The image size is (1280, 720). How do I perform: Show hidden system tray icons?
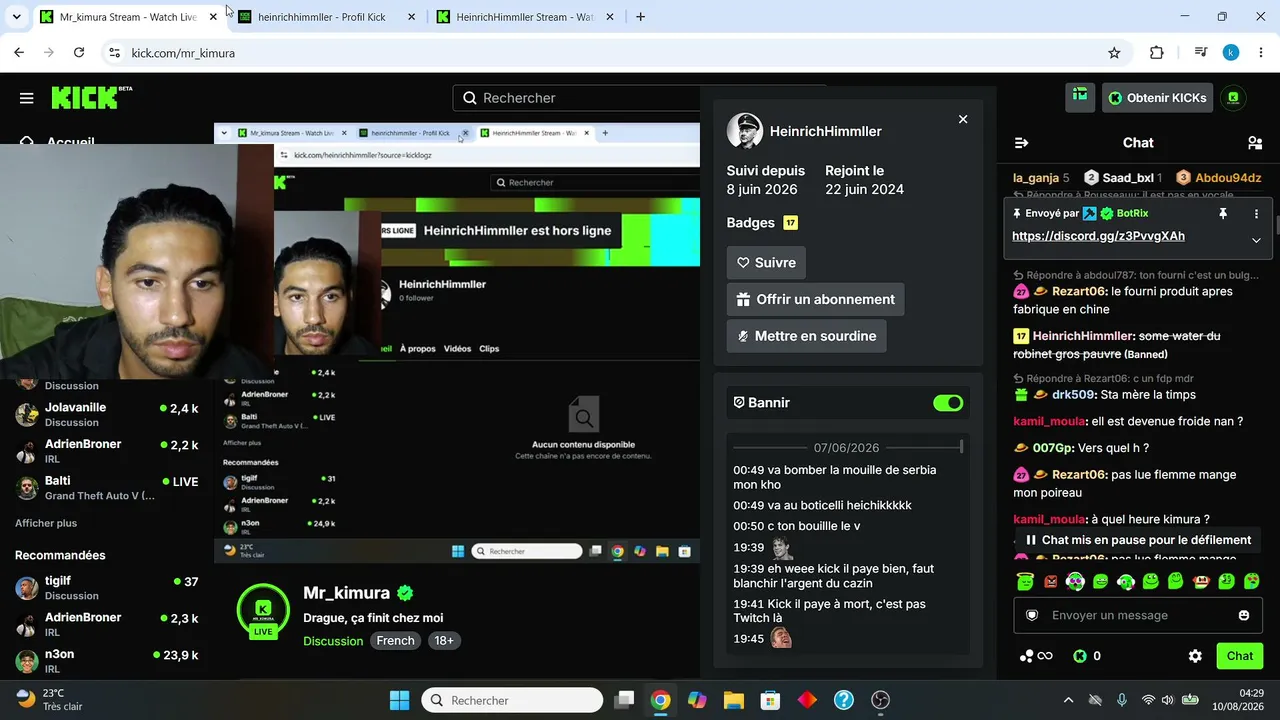click(x=1068, y=700)
